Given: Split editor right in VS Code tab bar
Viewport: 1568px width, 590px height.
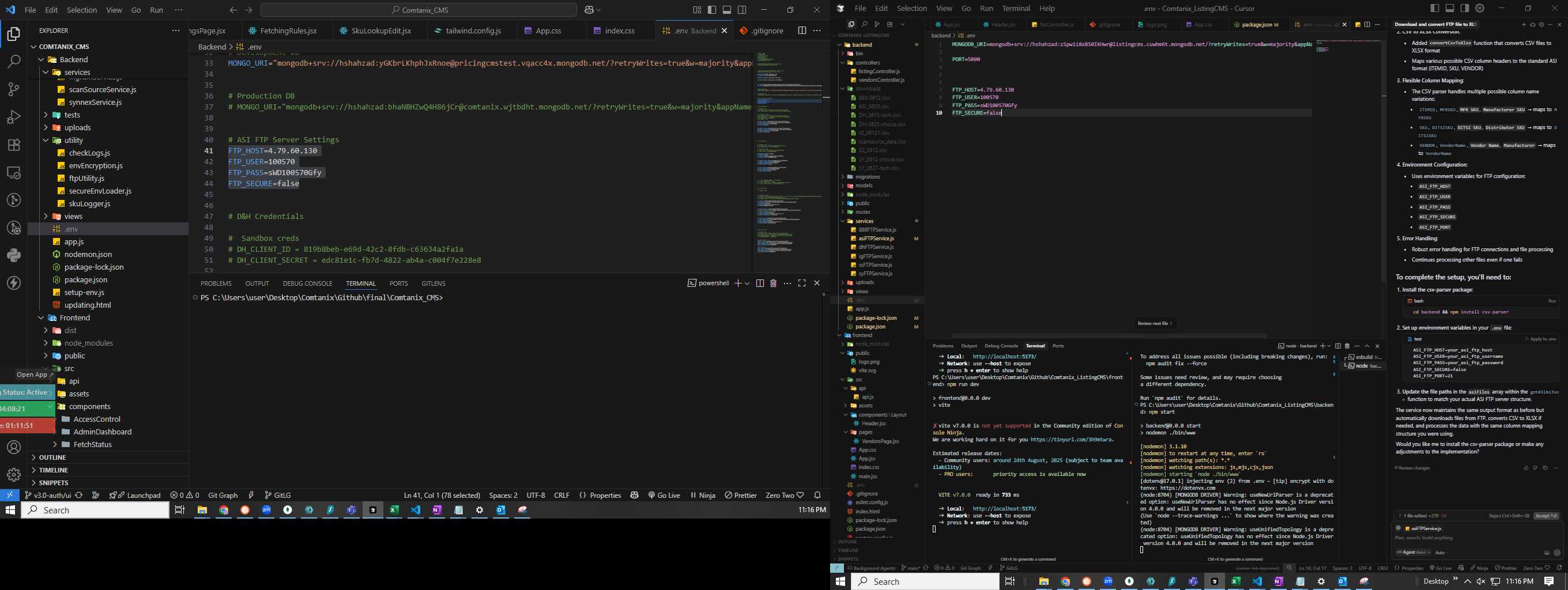Looking at the screenshot, I should pyautogui.click(x=802, y=31).
